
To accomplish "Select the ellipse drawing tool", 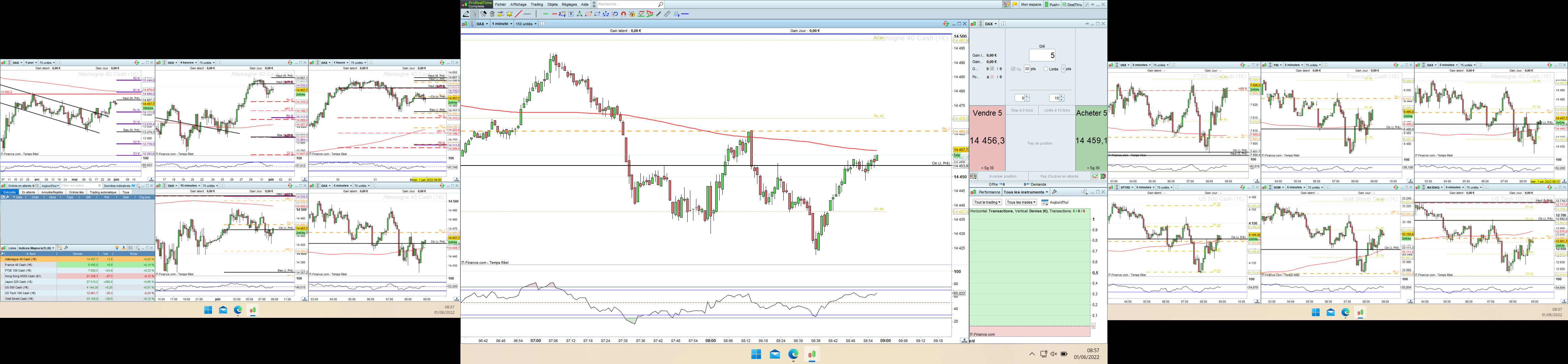I will click(x=589, y=14).
